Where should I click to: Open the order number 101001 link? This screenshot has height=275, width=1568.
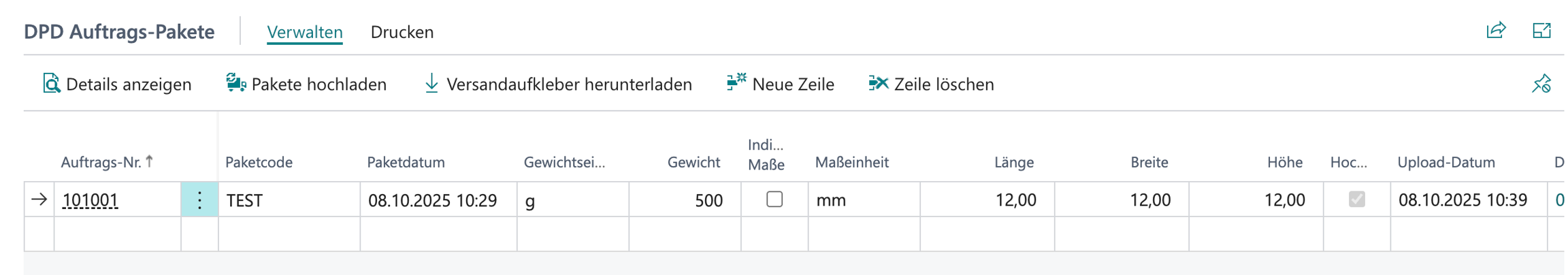tap(91, 200)
